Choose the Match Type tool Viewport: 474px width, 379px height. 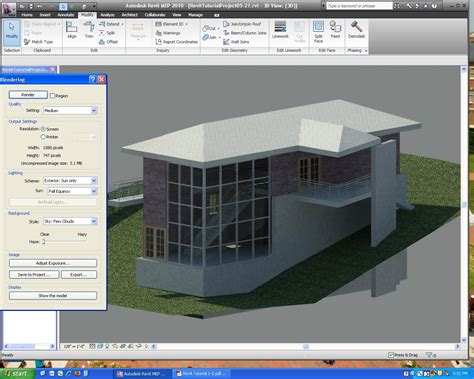38,42
